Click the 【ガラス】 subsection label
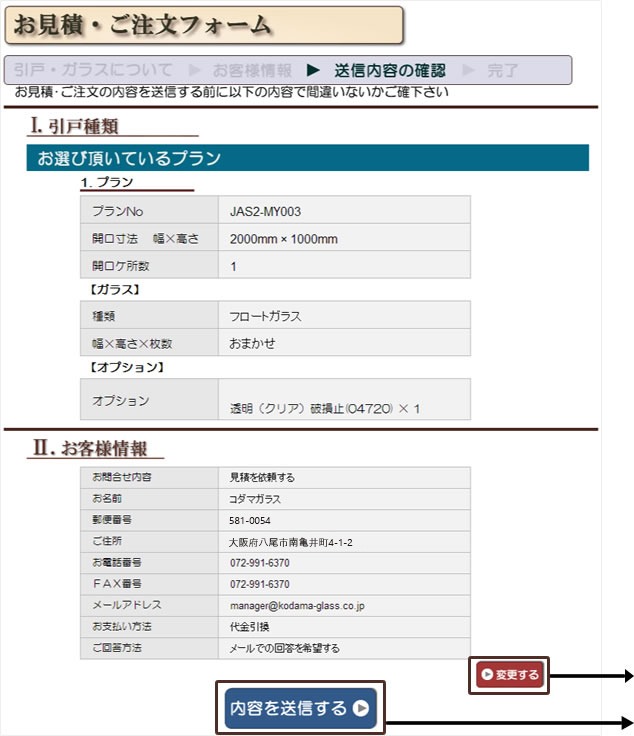 pyautogui.click(x=114, y=289)
